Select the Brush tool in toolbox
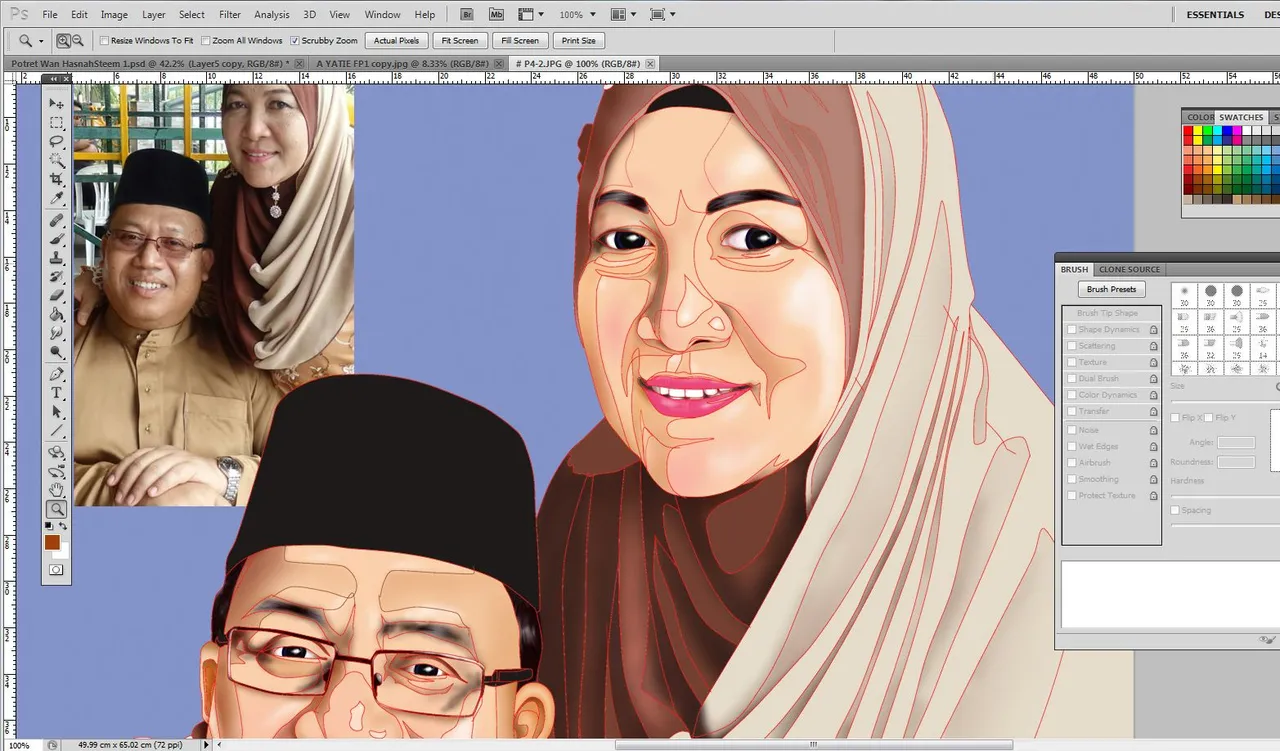 pos(56,240)
